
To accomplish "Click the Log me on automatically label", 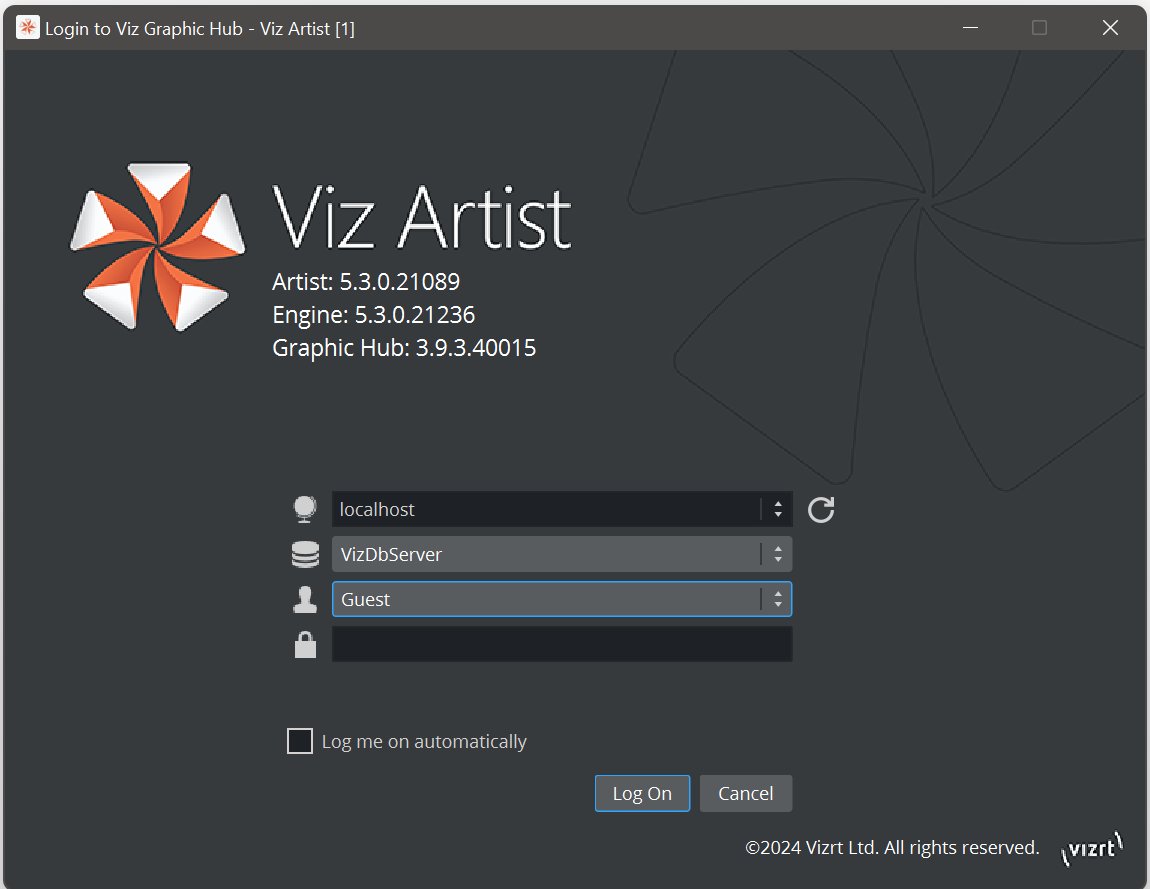I will point(424,742).
